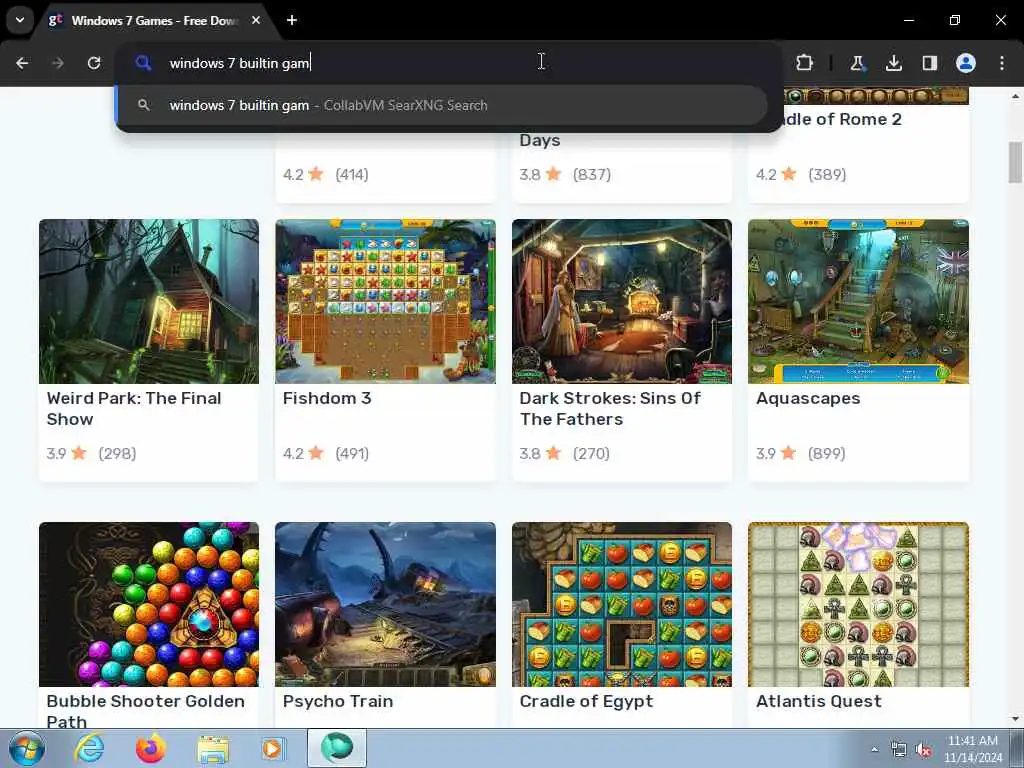Screen dimensions: 1024x768
Task: Go forward to next page
Action: pyautogui.click(x=58, y=63)
